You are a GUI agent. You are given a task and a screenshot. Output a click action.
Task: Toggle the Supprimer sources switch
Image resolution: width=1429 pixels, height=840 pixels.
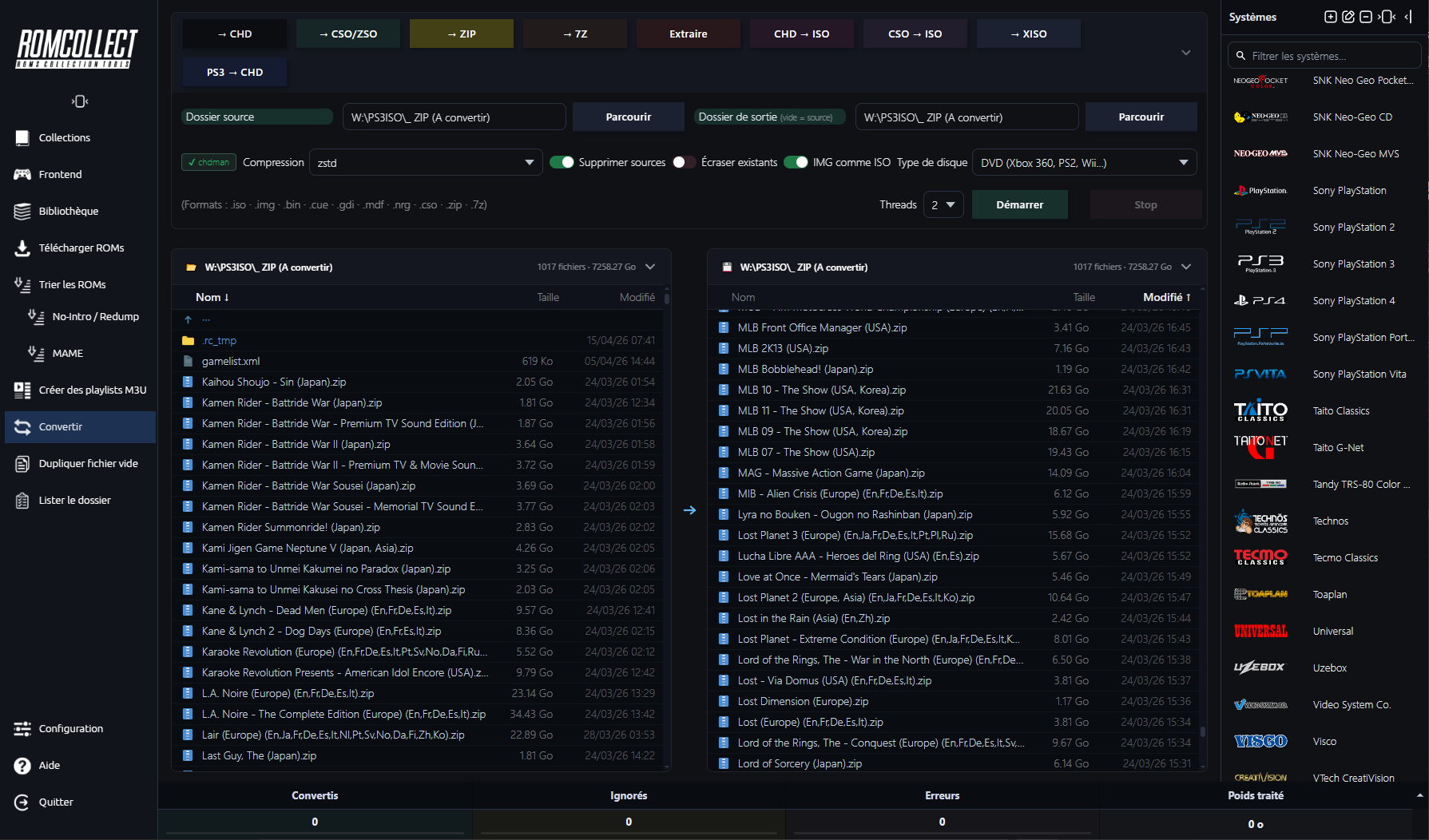(x=562, y=162)
